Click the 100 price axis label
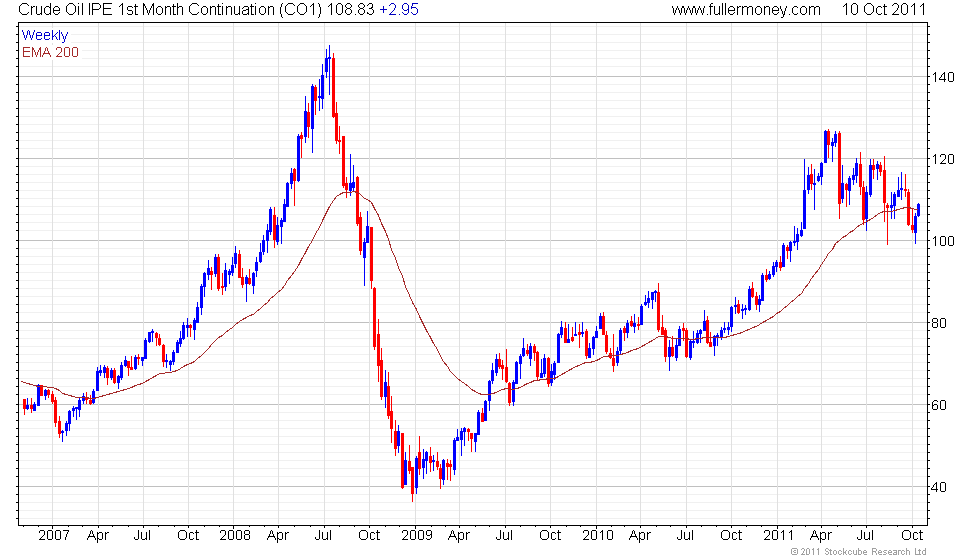Screen dimensions: 980x560 pyautogui.click(x=943, y=241)
